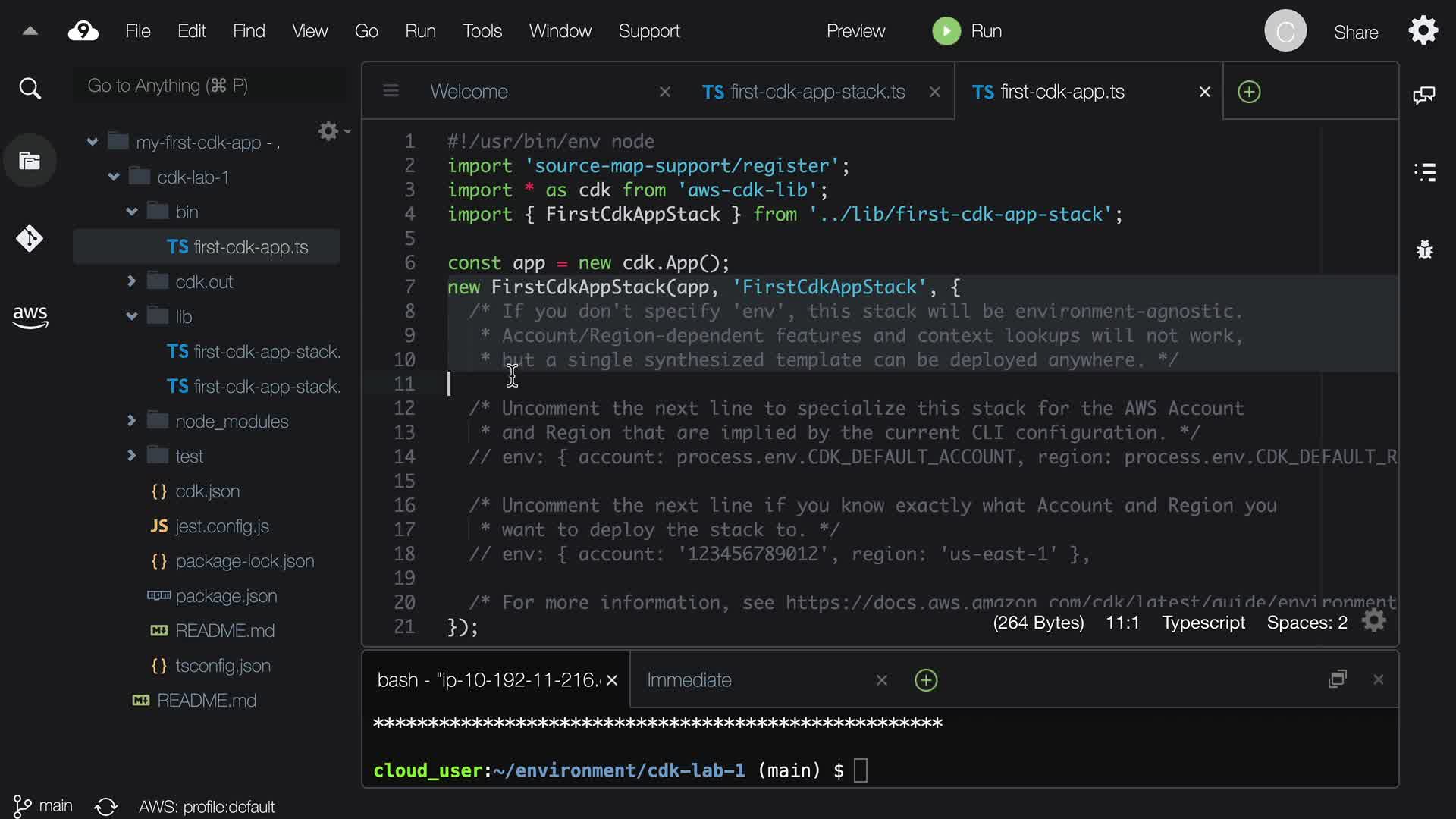This screenshot has width=1456, height=819.
Task: Toggle the Environment file tree panel
Action: pyautogui.click(x=30, y=161)
